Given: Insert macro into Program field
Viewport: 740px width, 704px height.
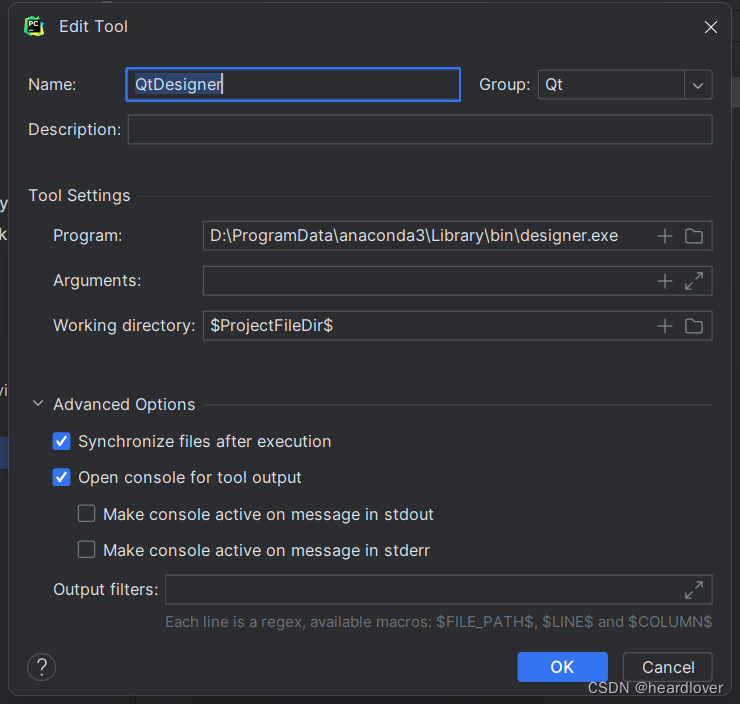Looking at the screenshot, I should coord(664,236).
